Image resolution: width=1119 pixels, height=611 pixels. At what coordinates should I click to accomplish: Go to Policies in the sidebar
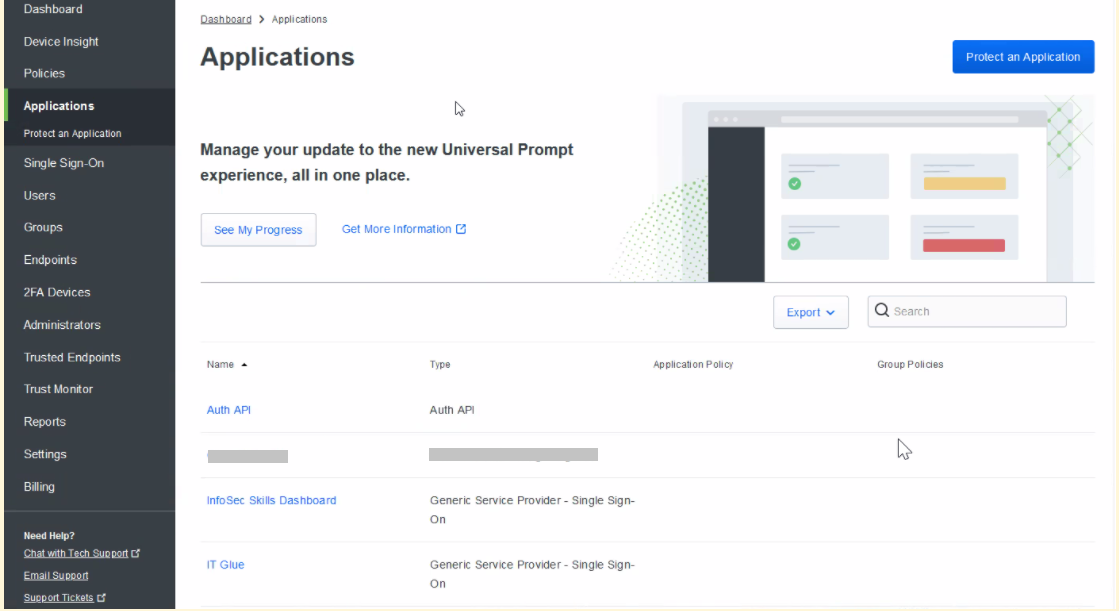(x=44, y=73)
